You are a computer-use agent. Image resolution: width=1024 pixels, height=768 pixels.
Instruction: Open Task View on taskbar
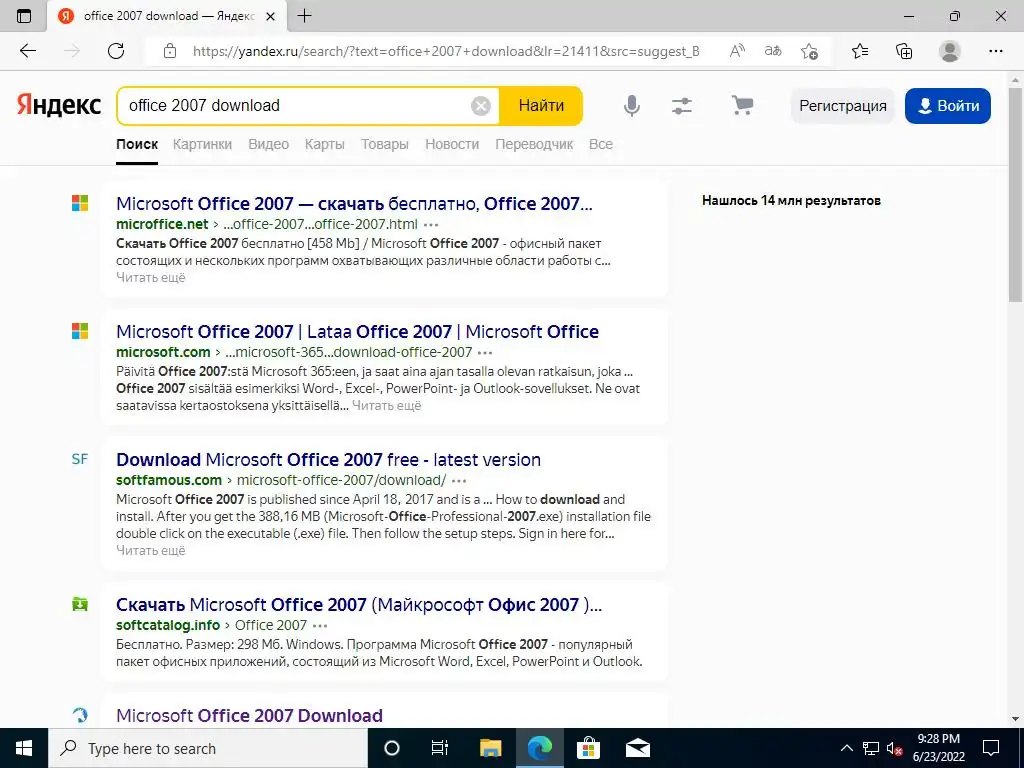[440, 748]
